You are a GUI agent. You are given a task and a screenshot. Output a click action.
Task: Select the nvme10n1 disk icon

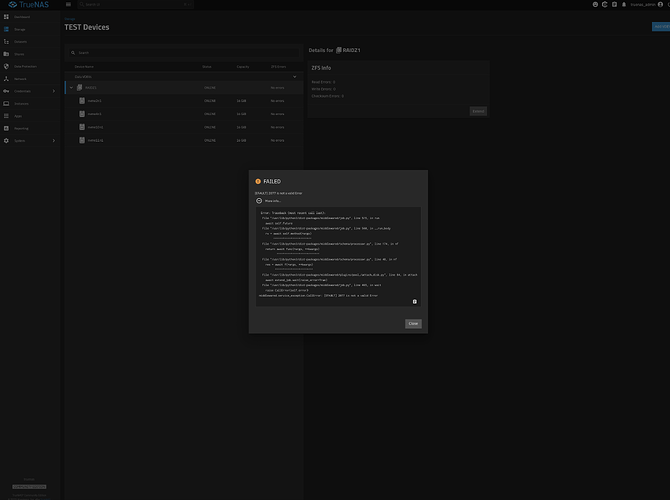82,127
